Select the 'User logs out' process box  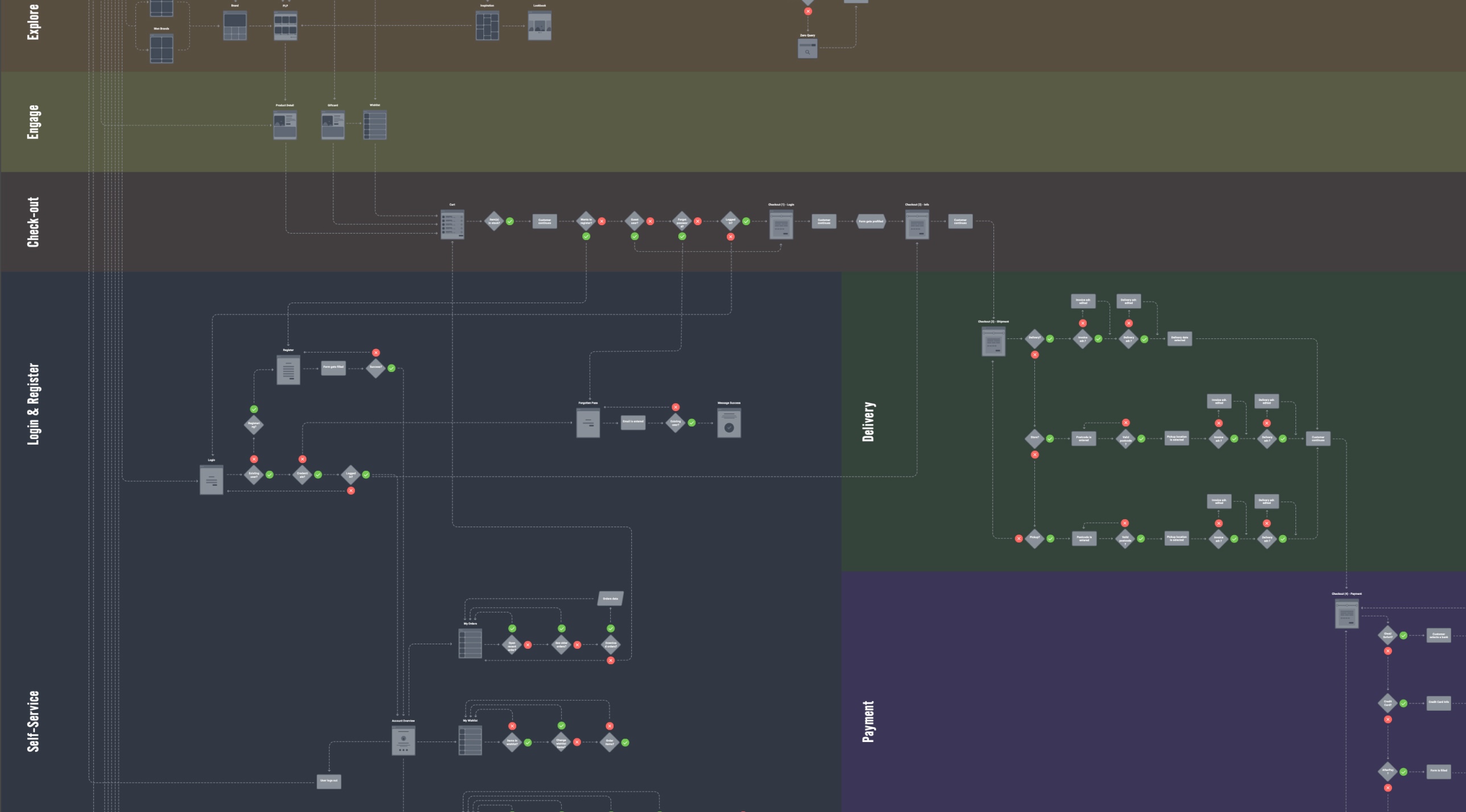point(328,781)
